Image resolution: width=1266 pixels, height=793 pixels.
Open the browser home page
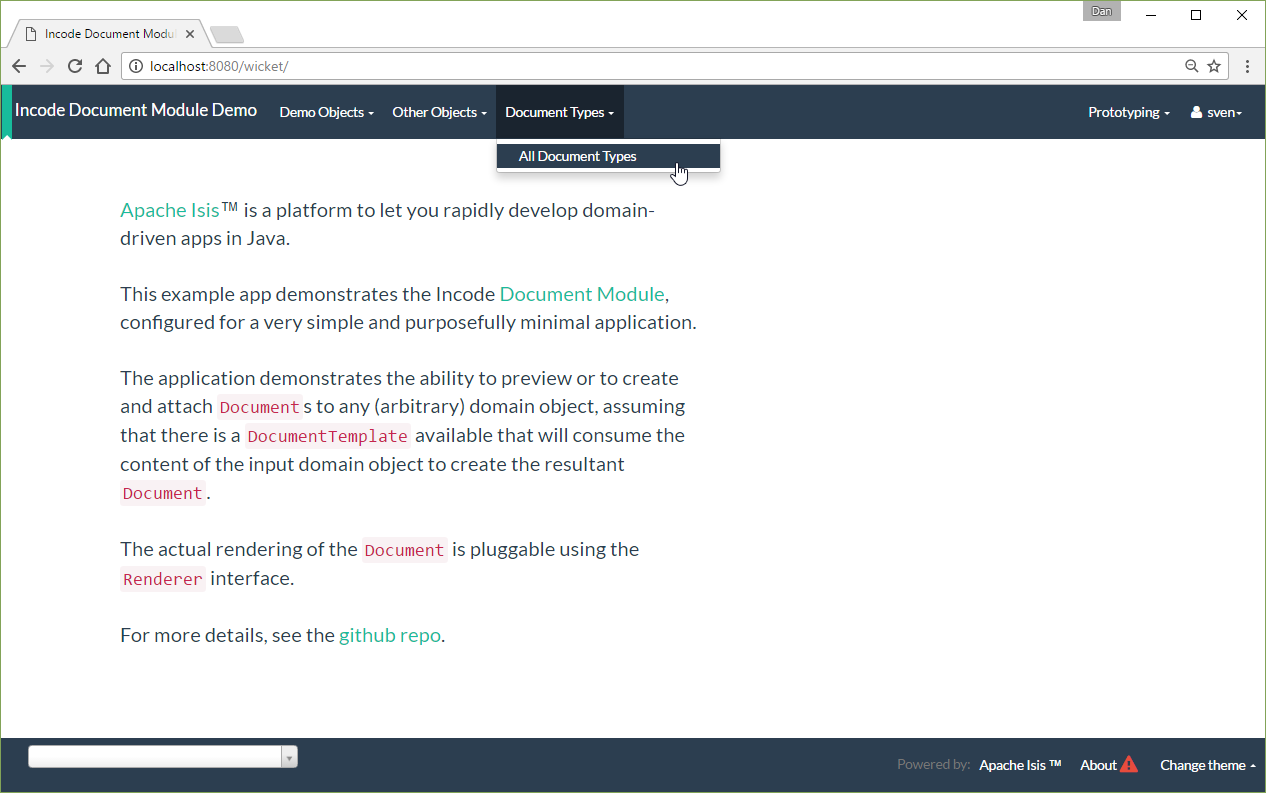pyautogui.click(x=102, y=66)
